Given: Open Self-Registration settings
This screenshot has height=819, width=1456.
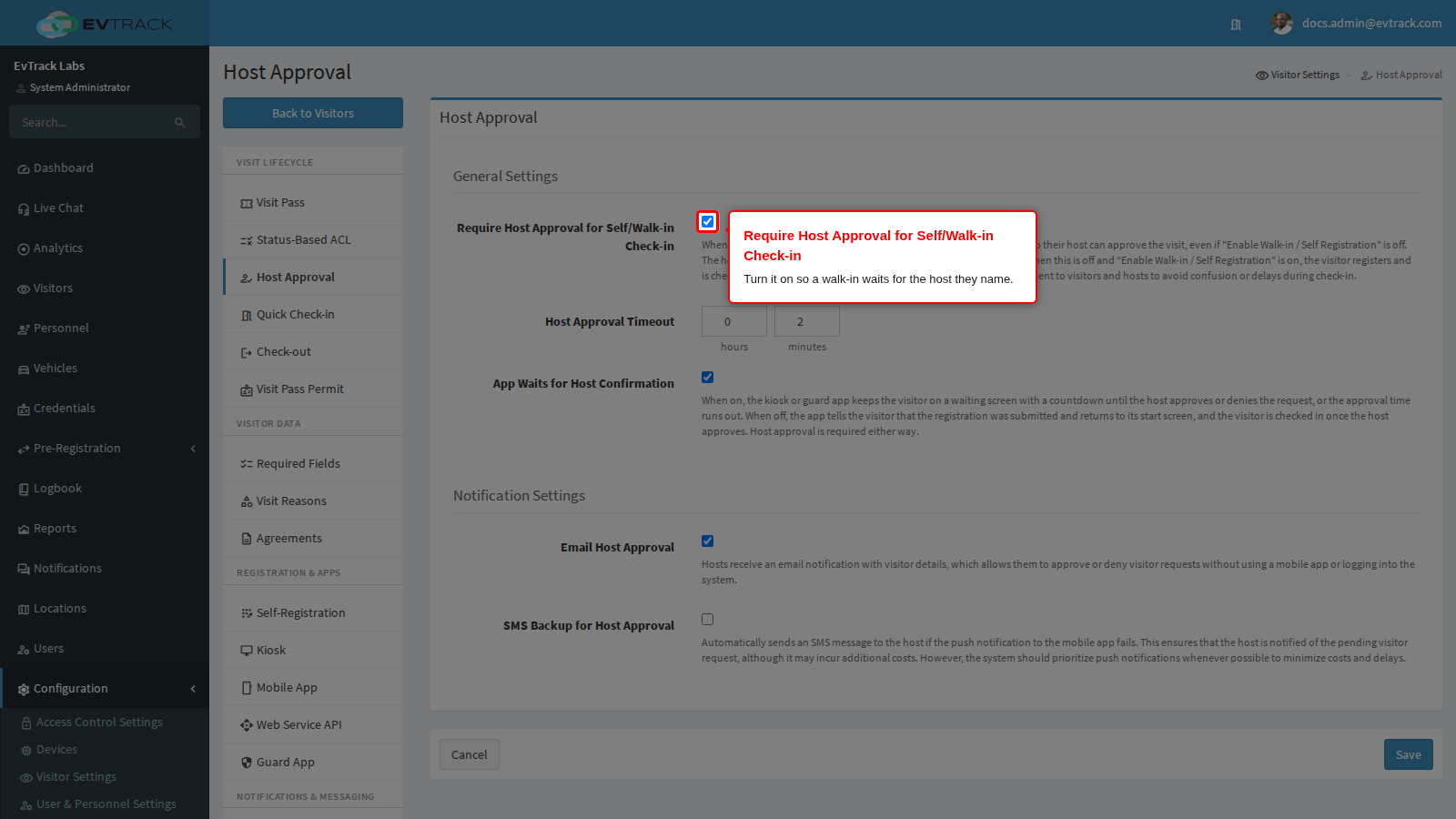Looking at the screenshot, I should (x=313, y=613).
